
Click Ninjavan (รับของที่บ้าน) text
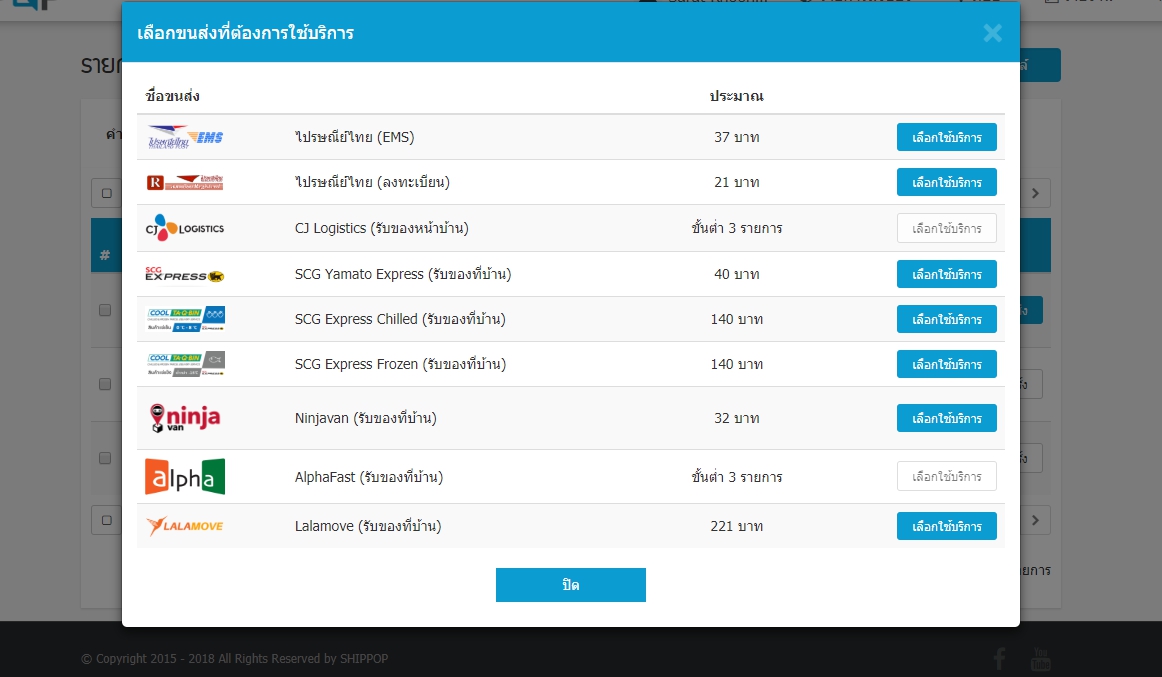(x=365, y=418)
